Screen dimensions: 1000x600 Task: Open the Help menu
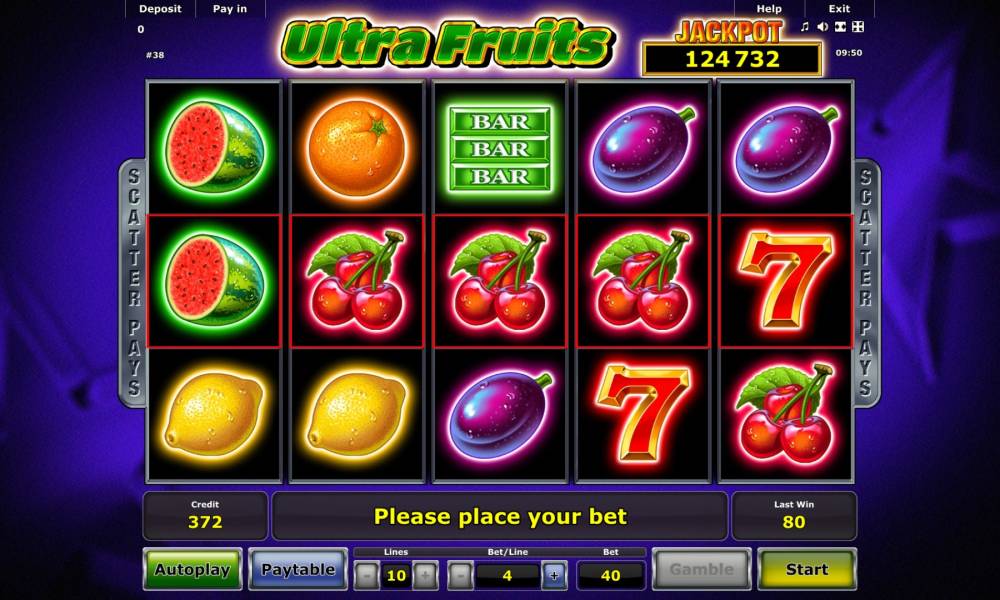[x=769, y=9]
